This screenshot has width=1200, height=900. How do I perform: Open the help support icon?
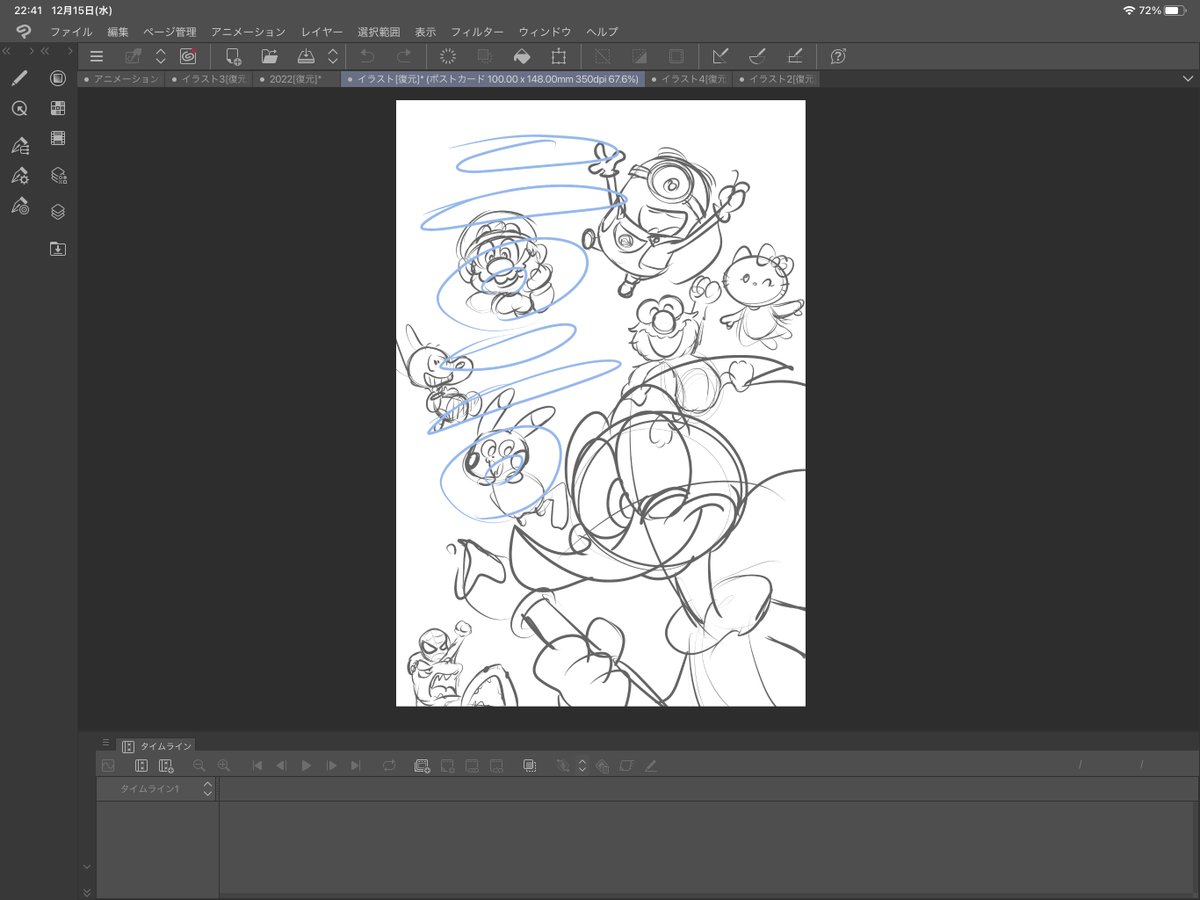click(838, 57)
